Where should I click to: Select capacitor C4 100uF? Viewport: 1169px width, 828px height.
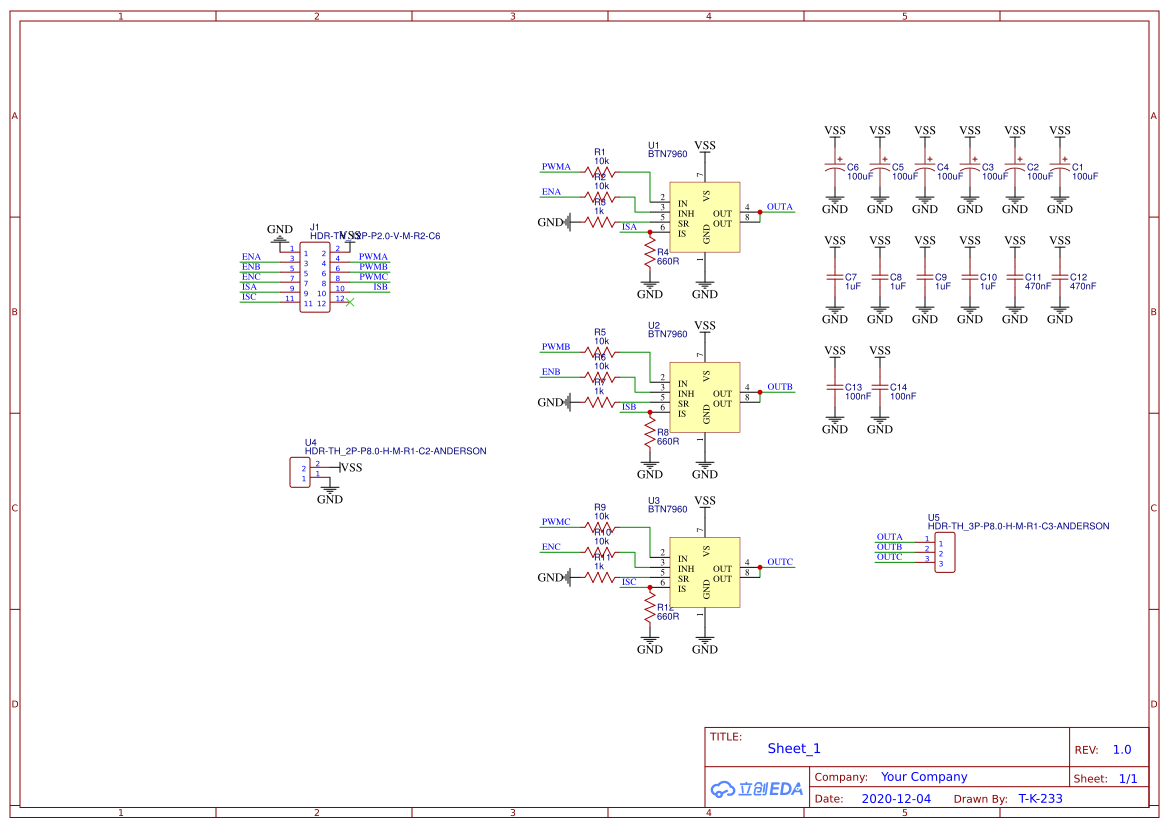(x=924, y=168)
